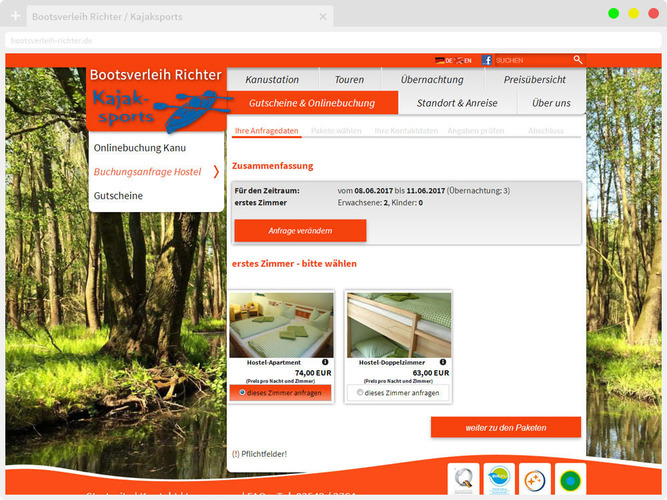Open the Übernachtung menu item
The image size is (667, 500).
[432, 79]
